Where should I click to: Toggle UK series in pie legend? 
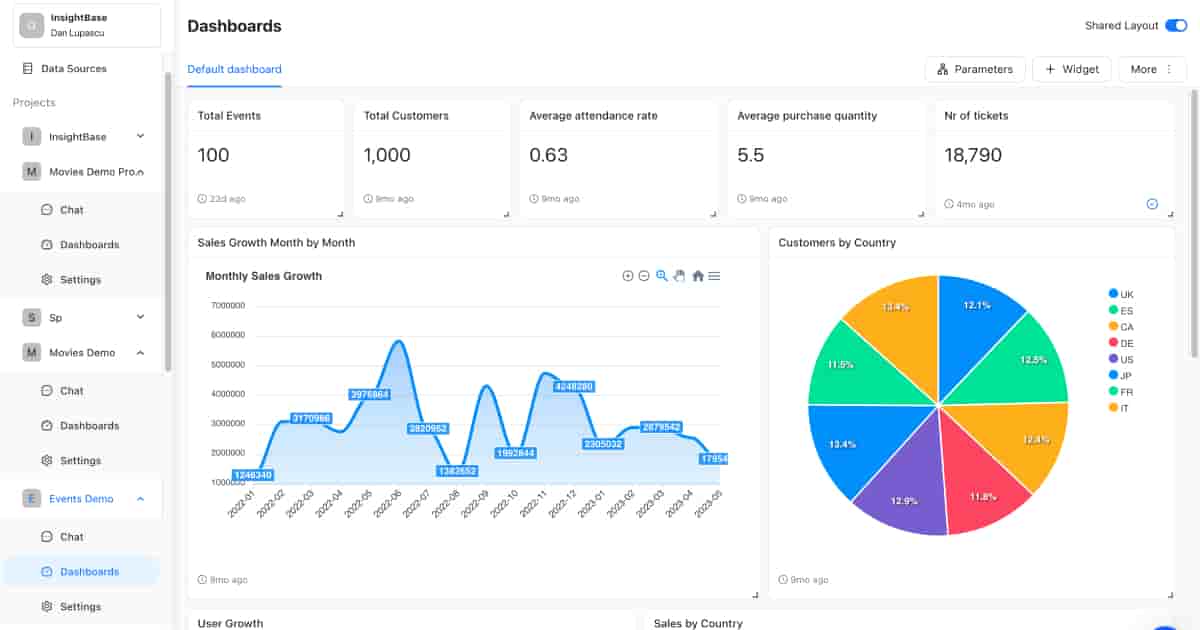(1120, 294)
